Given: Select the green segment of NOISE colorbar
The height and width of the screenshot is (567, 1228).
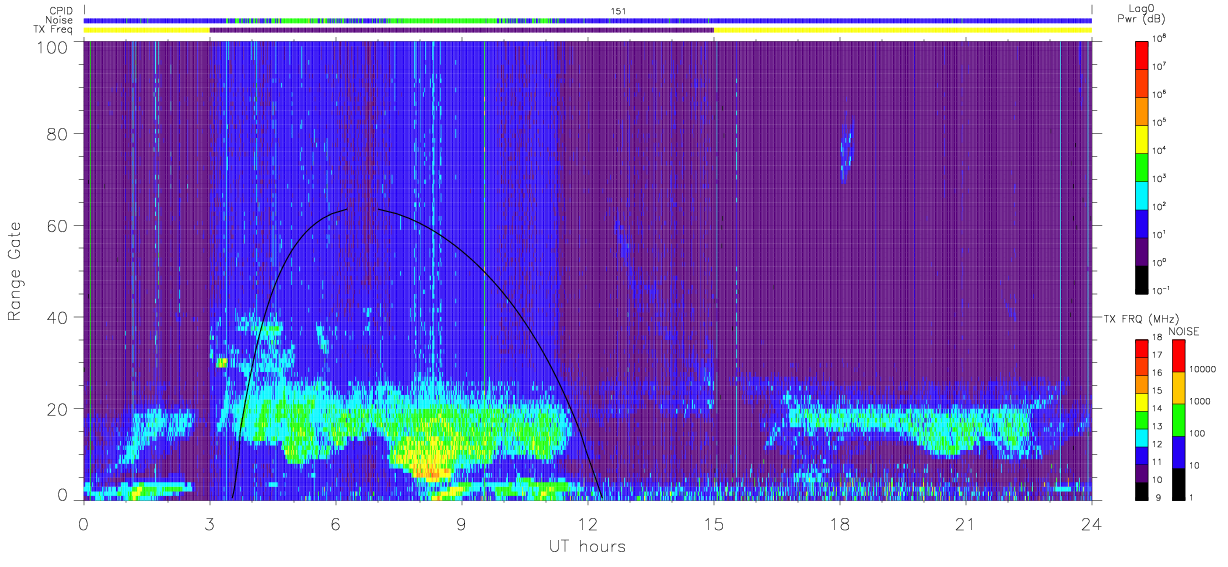Looking at the screenshot, I should click(1177, 418).
